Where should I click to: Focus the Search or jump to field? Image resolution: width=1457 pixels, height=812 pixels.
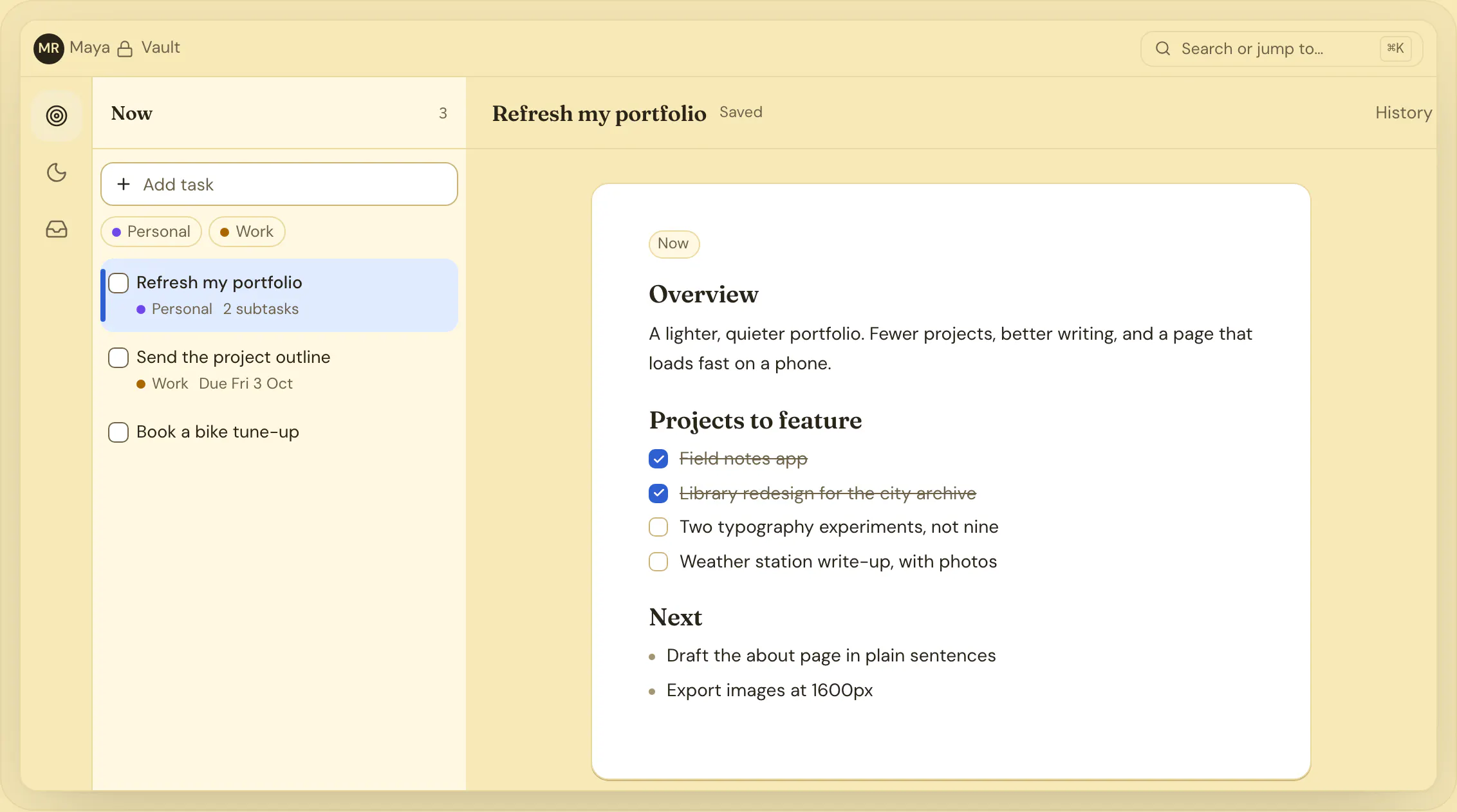(1281, 49)
